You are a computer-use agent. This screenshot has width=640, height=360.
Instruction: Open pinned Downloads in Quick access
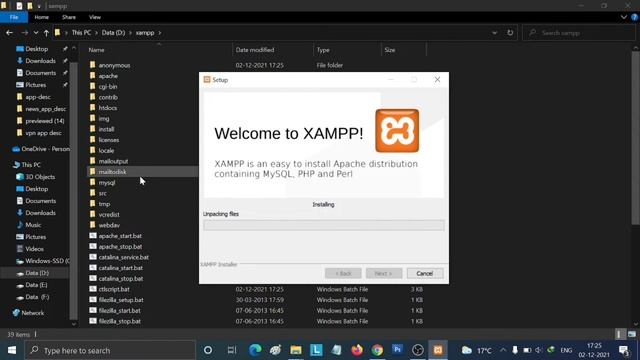pos(40,61)
